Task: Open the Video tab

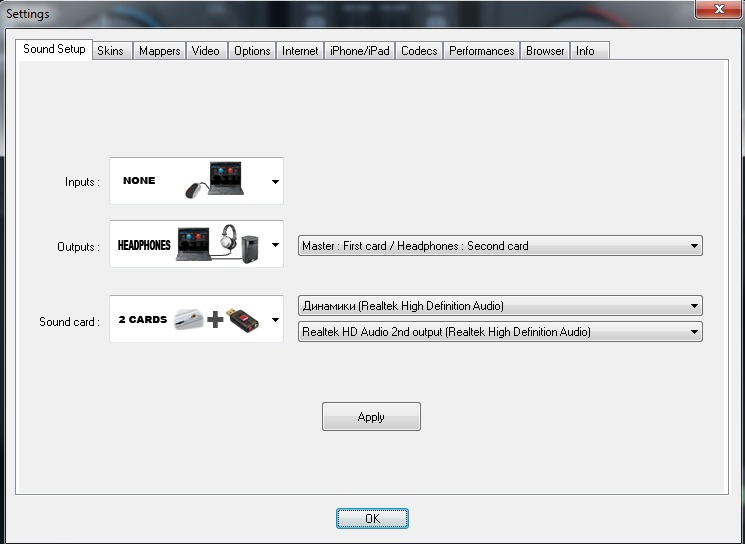Action: click(206, 51)
